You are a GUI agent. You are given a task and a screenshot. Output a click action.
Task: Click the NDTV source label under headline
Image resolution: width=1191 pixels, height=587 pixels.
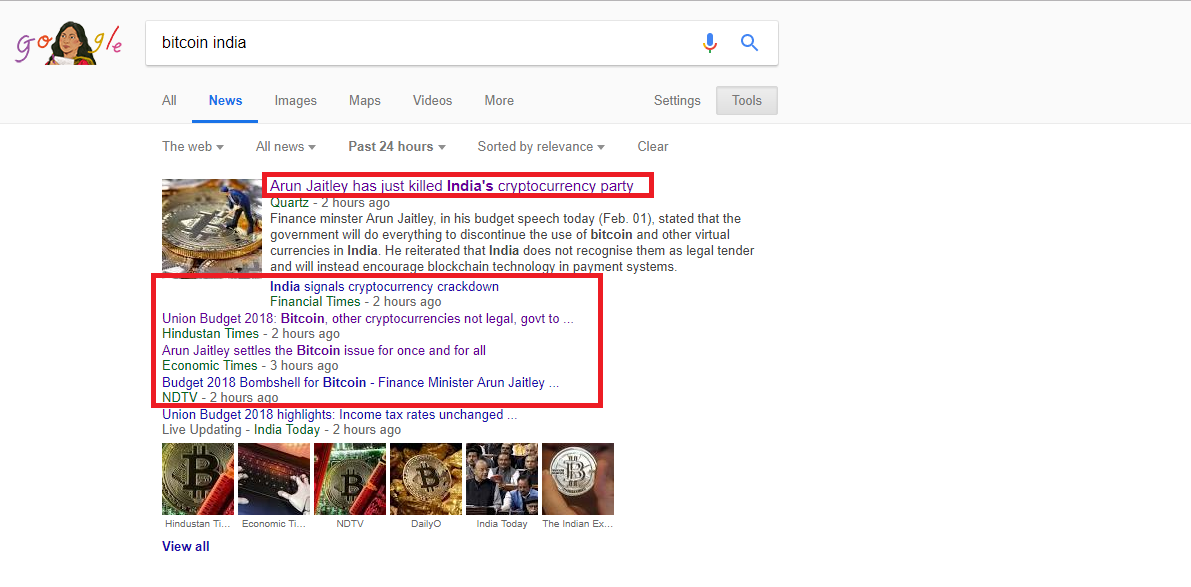[180, 397]
